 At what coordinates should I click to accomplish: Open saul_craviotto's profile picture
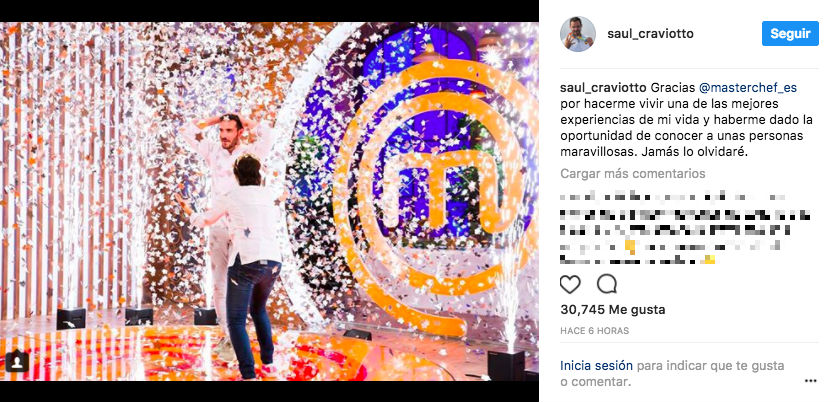pyautogui.click(x=578, y=34)
